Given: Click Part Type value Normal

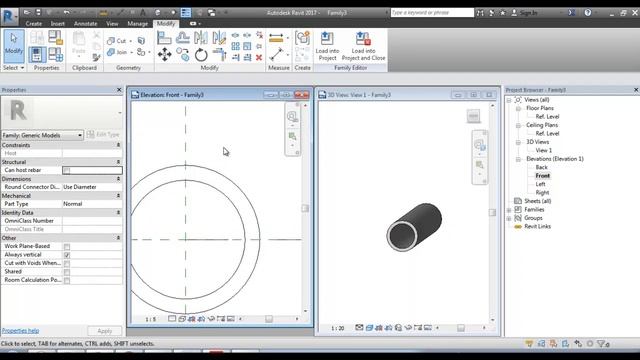Looking at the screenshot, I should (x=92, y=204).
